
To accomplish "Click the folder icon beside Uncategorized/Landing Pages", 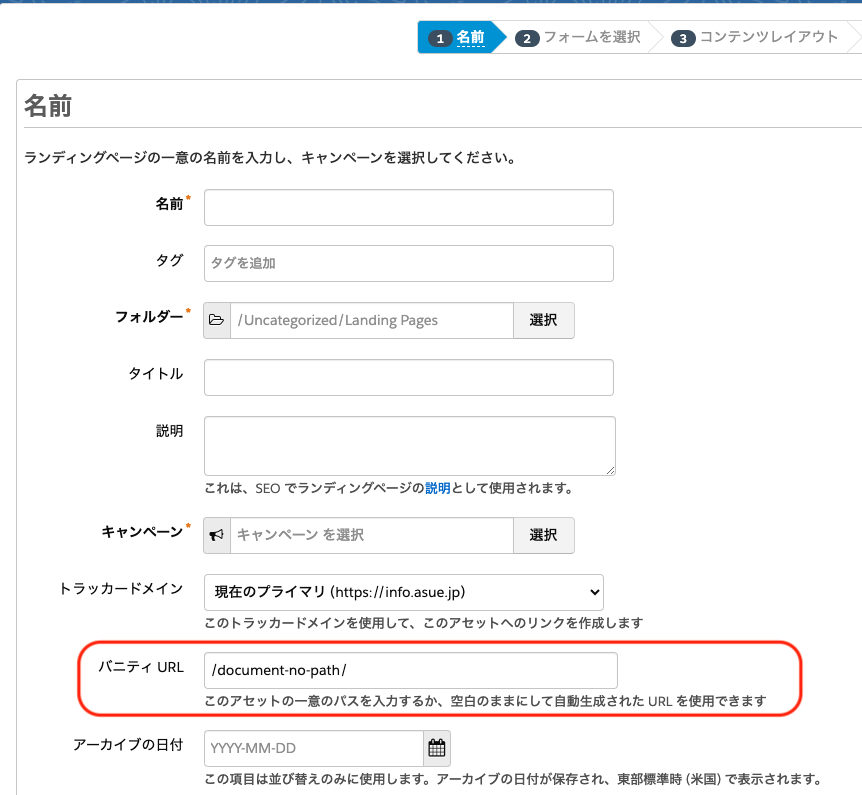I will [x=217, y=320].
